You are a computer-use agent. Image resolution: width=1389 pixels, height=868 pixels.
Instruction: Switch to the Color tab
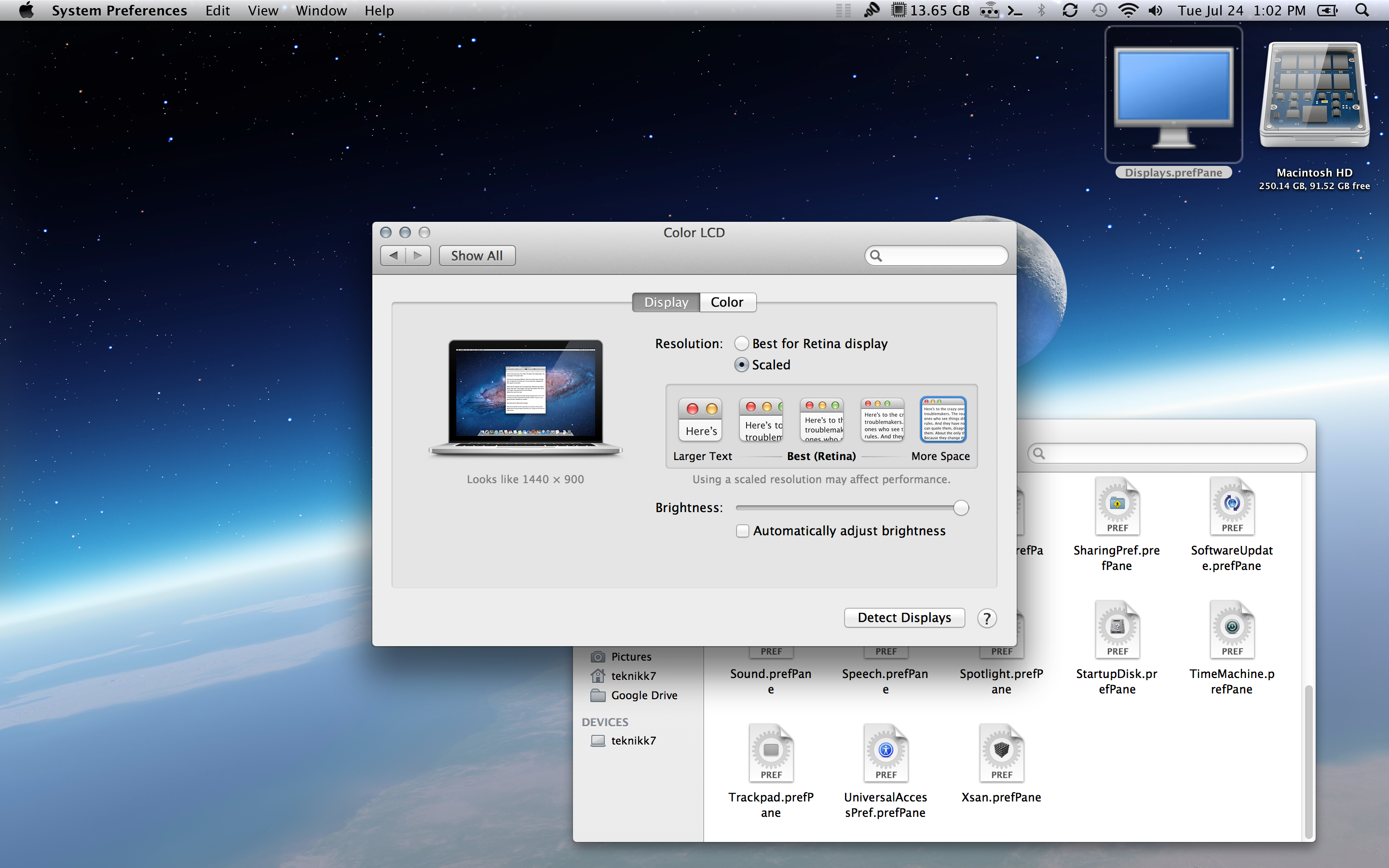[x=727, y=302]
